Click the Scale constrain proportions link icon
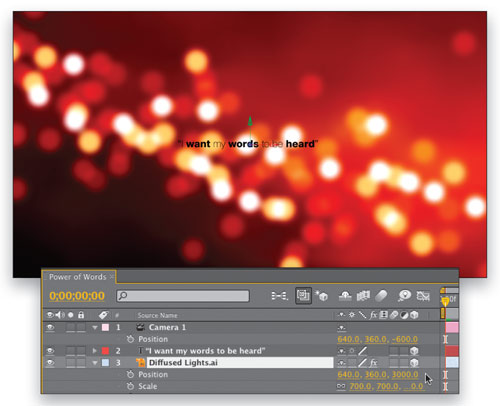 341,386
